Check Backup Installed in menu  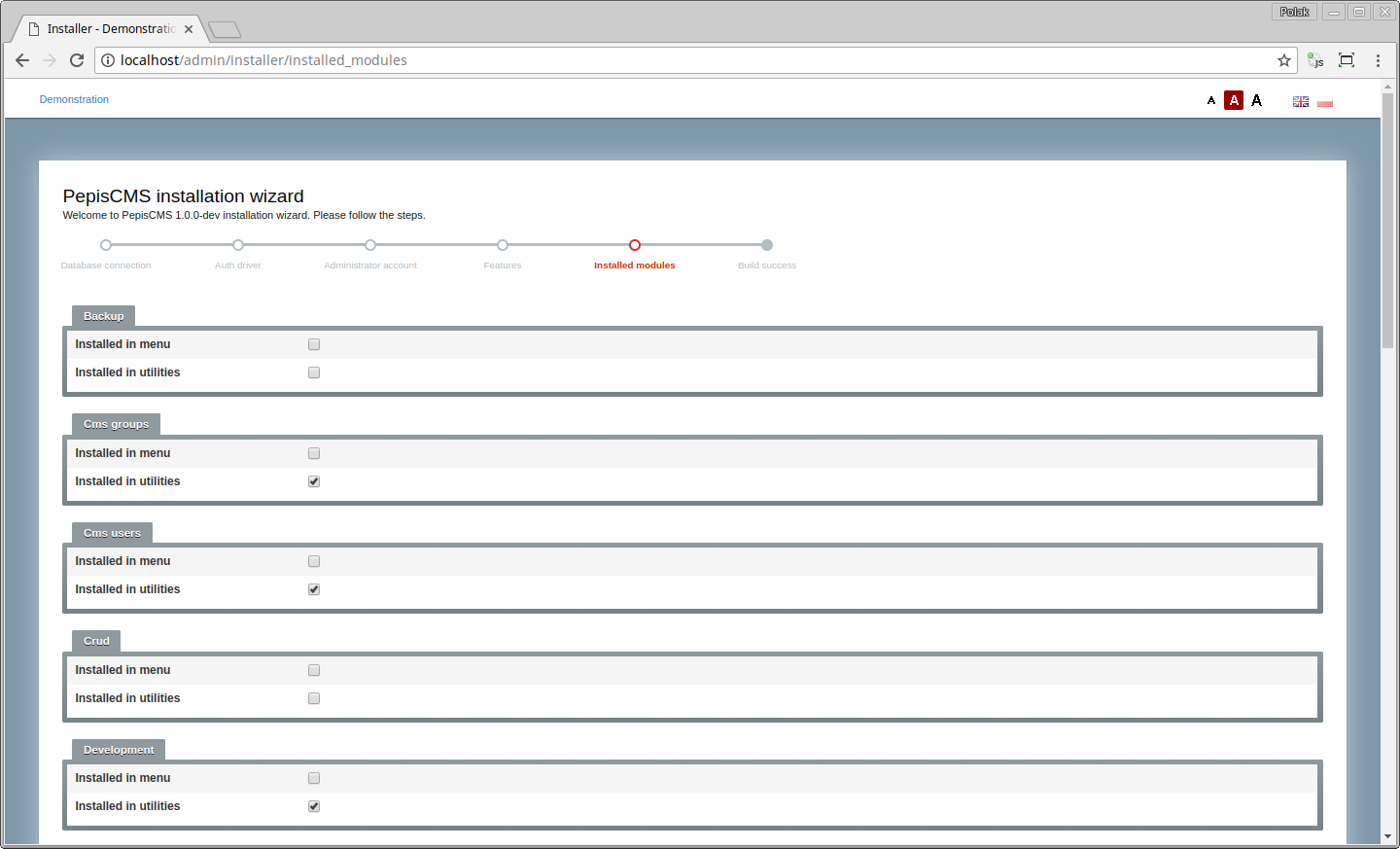pyautogui.click(x=314, y=344)
